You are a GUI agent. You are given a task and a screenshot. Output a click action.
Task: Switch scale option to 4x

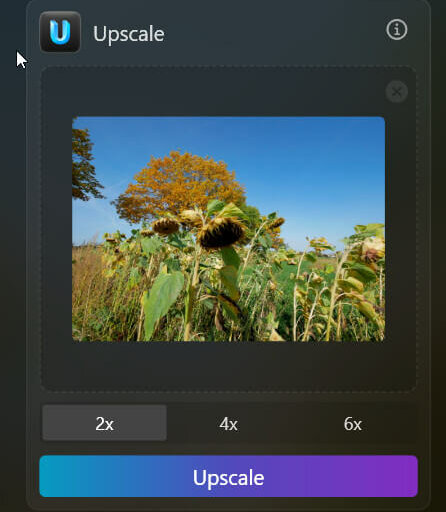click(x=228, y=424)
